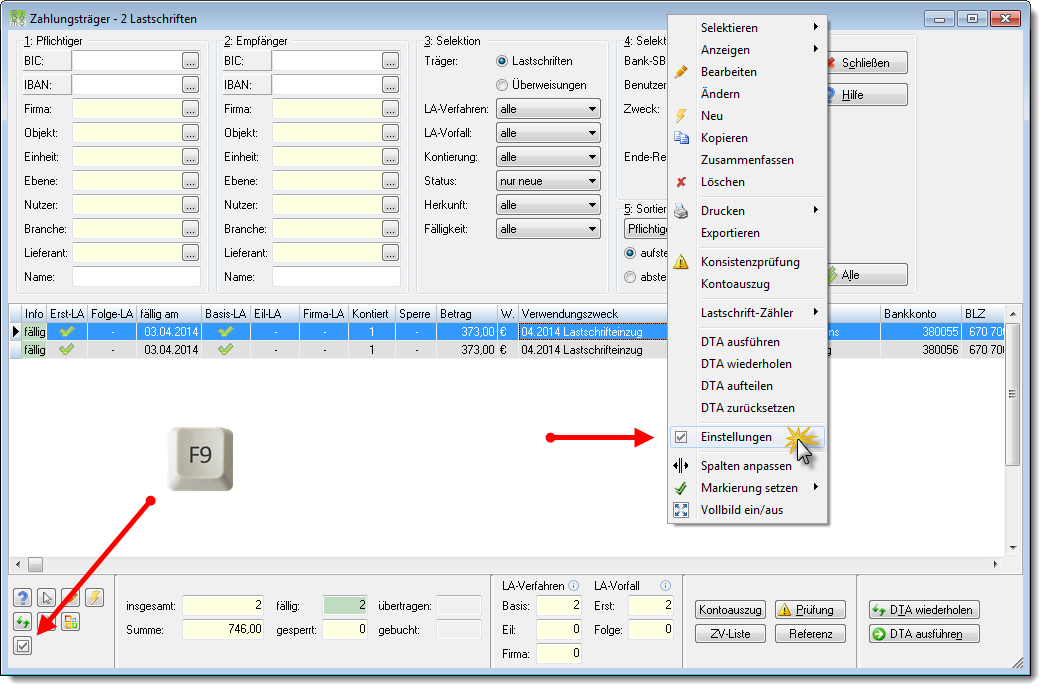Click the ZV-Liste button
The height and width of the screenshot is (691, 1046).
pyautogui.click(x=730, y=634)
